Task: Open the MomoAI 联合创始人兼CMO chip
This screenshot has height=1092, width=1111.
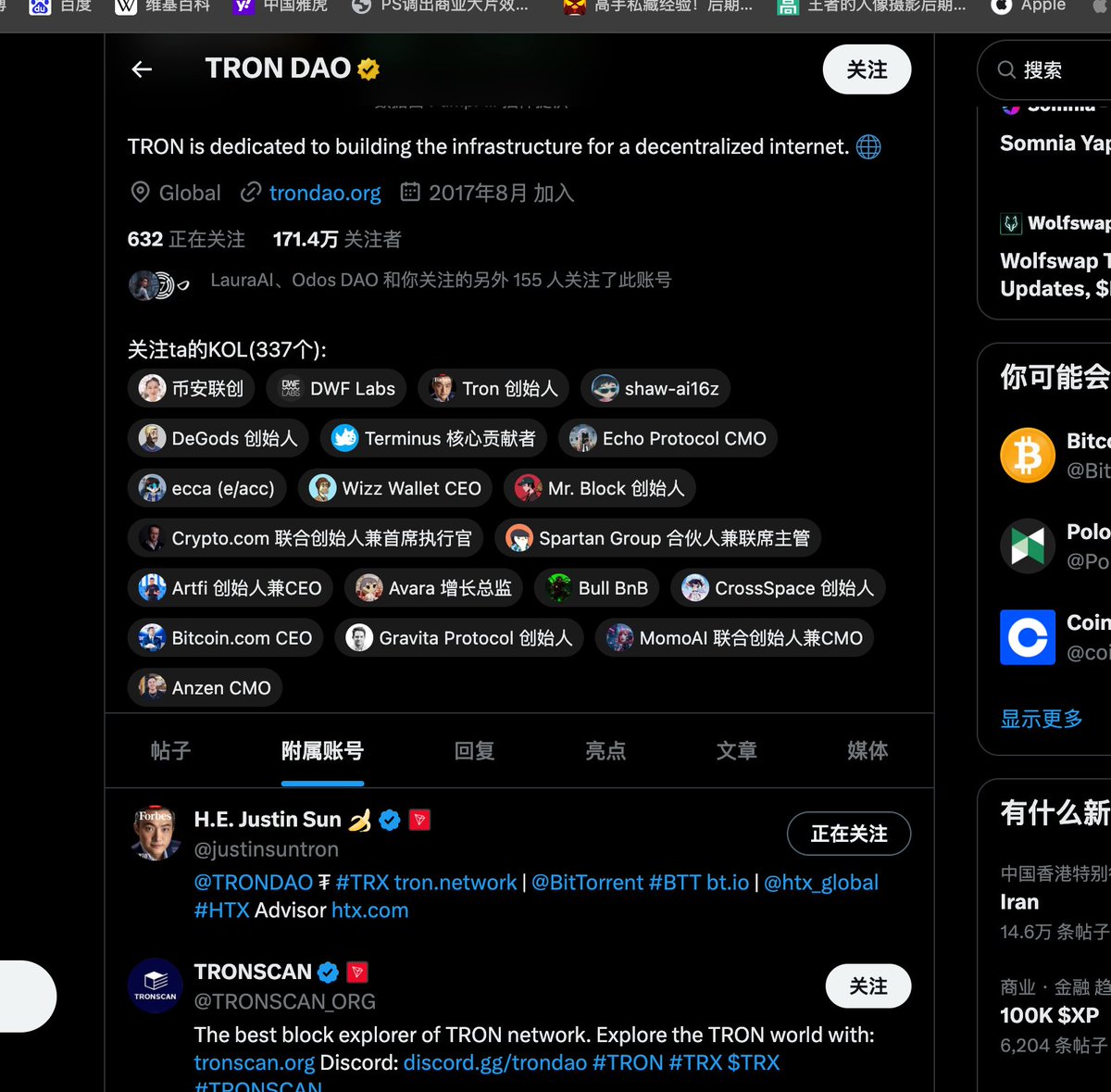Action: [x=734, y=638]
